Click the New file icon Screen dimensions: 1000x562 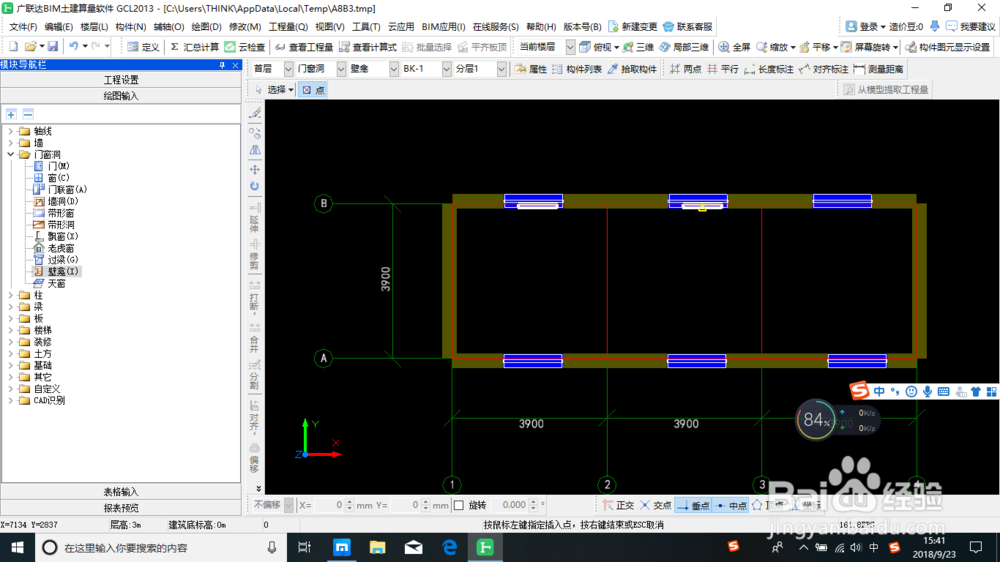click(x=13, y=47)
